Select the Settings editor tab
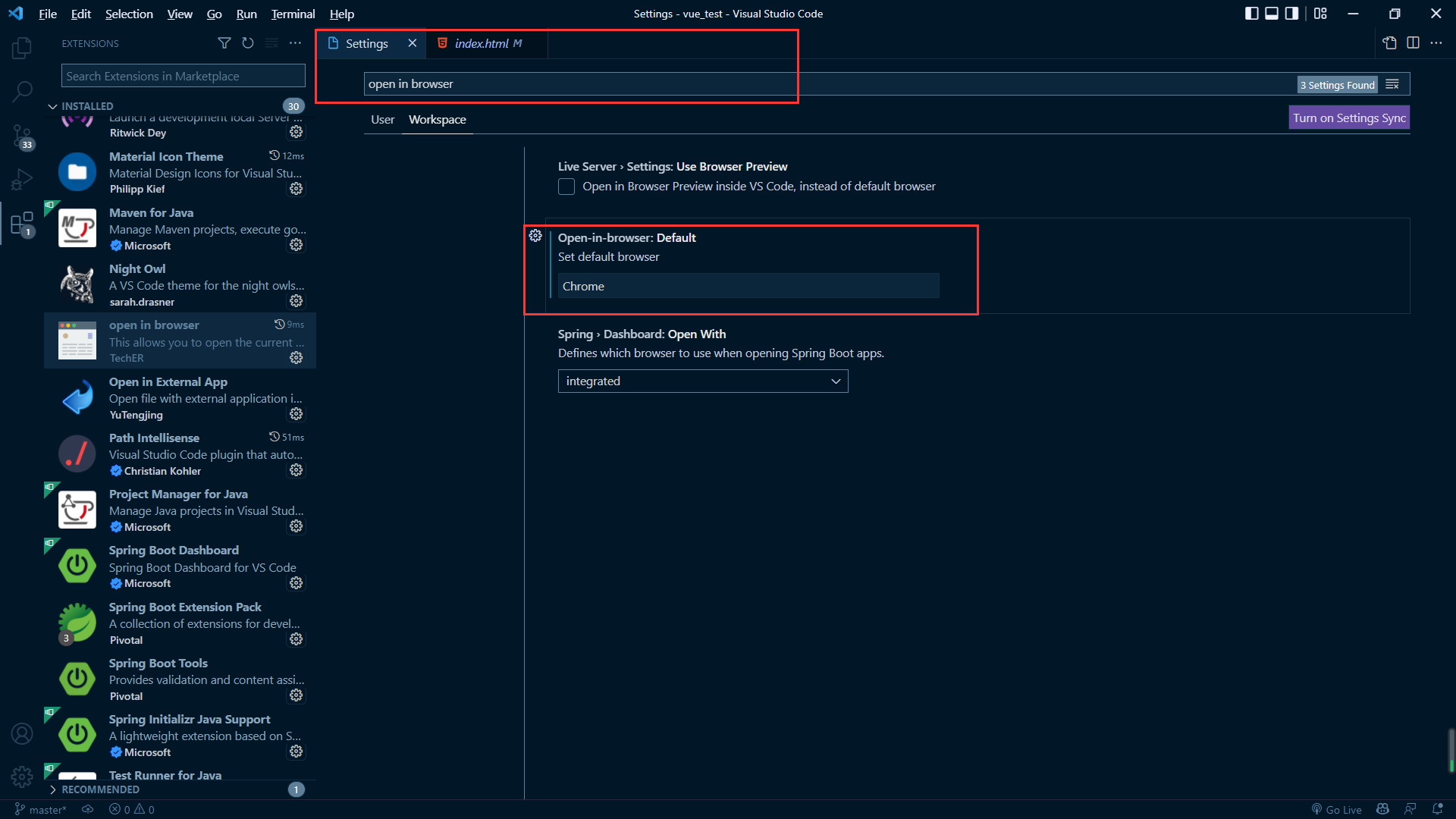 click(x=366, y=43)
